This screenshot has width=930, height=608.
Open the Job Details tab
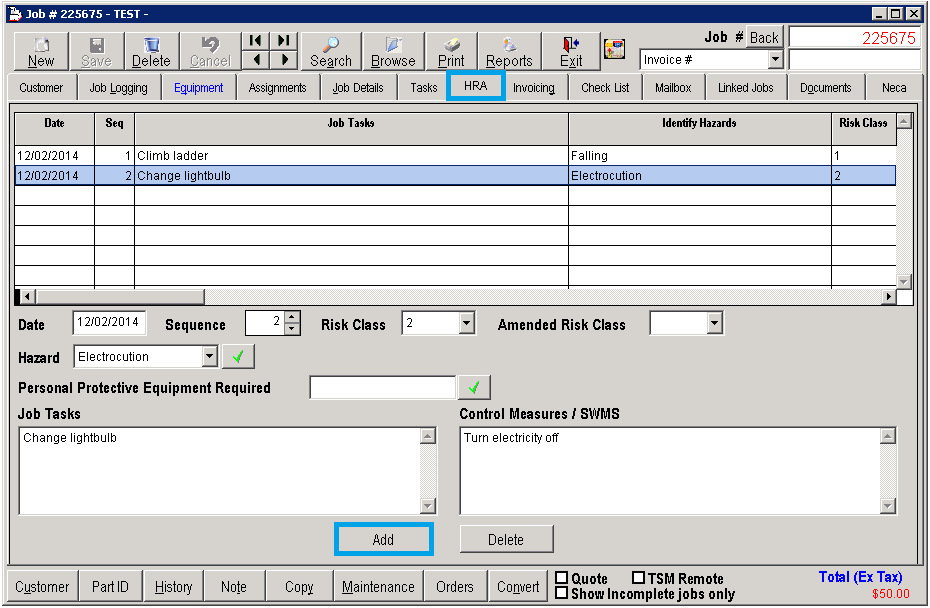tap(358, 88)
